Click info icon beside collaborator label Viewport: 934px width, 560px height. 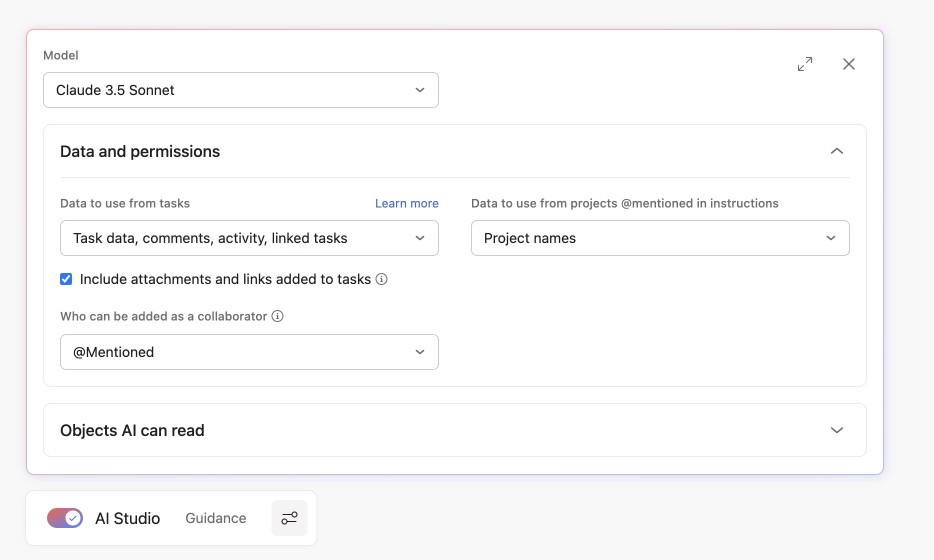click(278, 317)
